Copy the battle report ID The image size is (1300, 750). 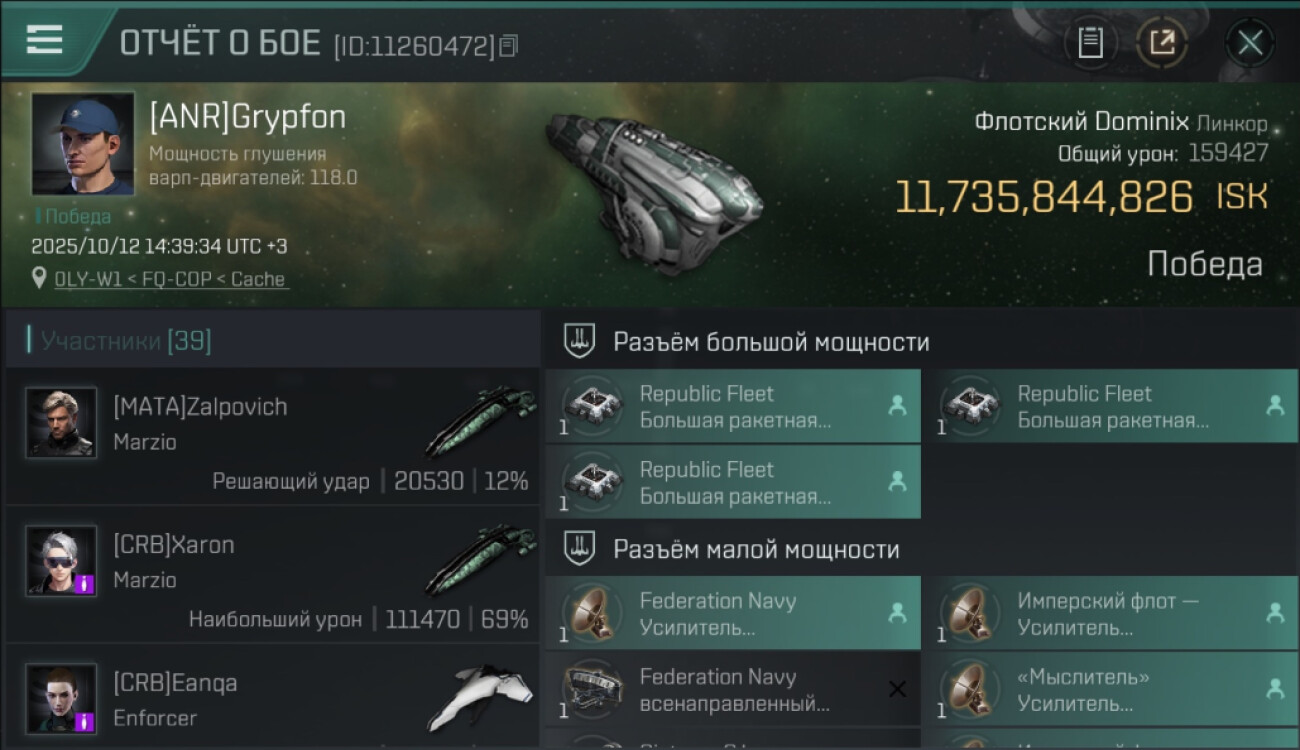pyautogui.click(x=509, y=45)
